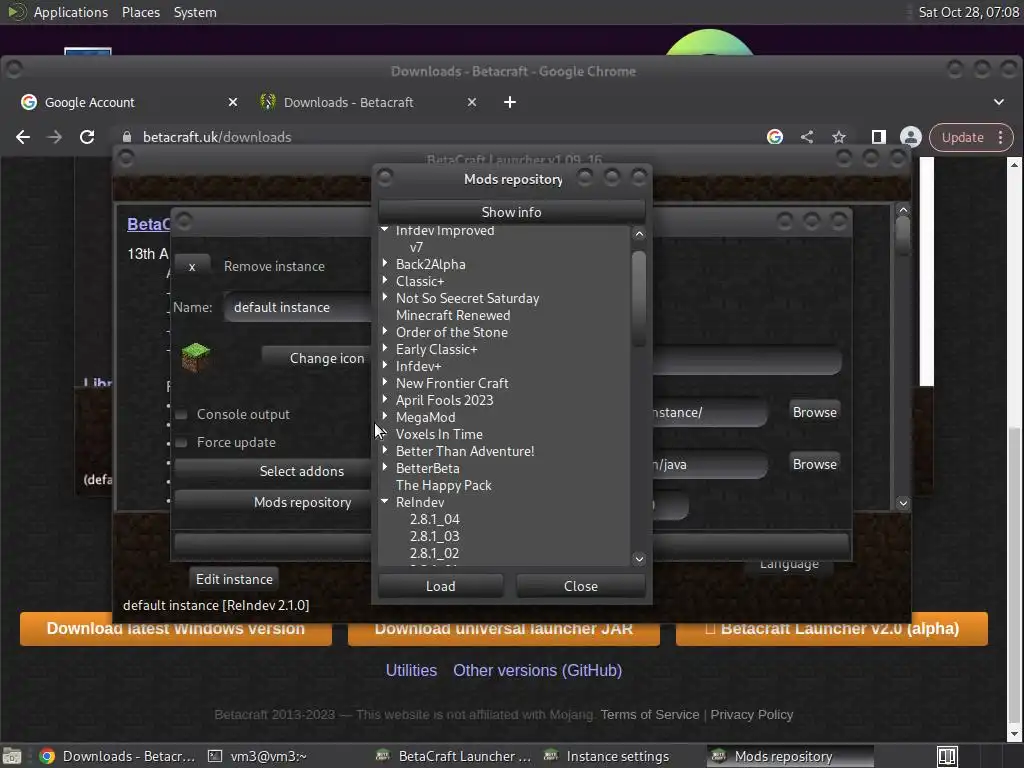Screen dimensions: 1024x768
Task: Open the workspace switcher in the panel corner
Action: point(947,756)
